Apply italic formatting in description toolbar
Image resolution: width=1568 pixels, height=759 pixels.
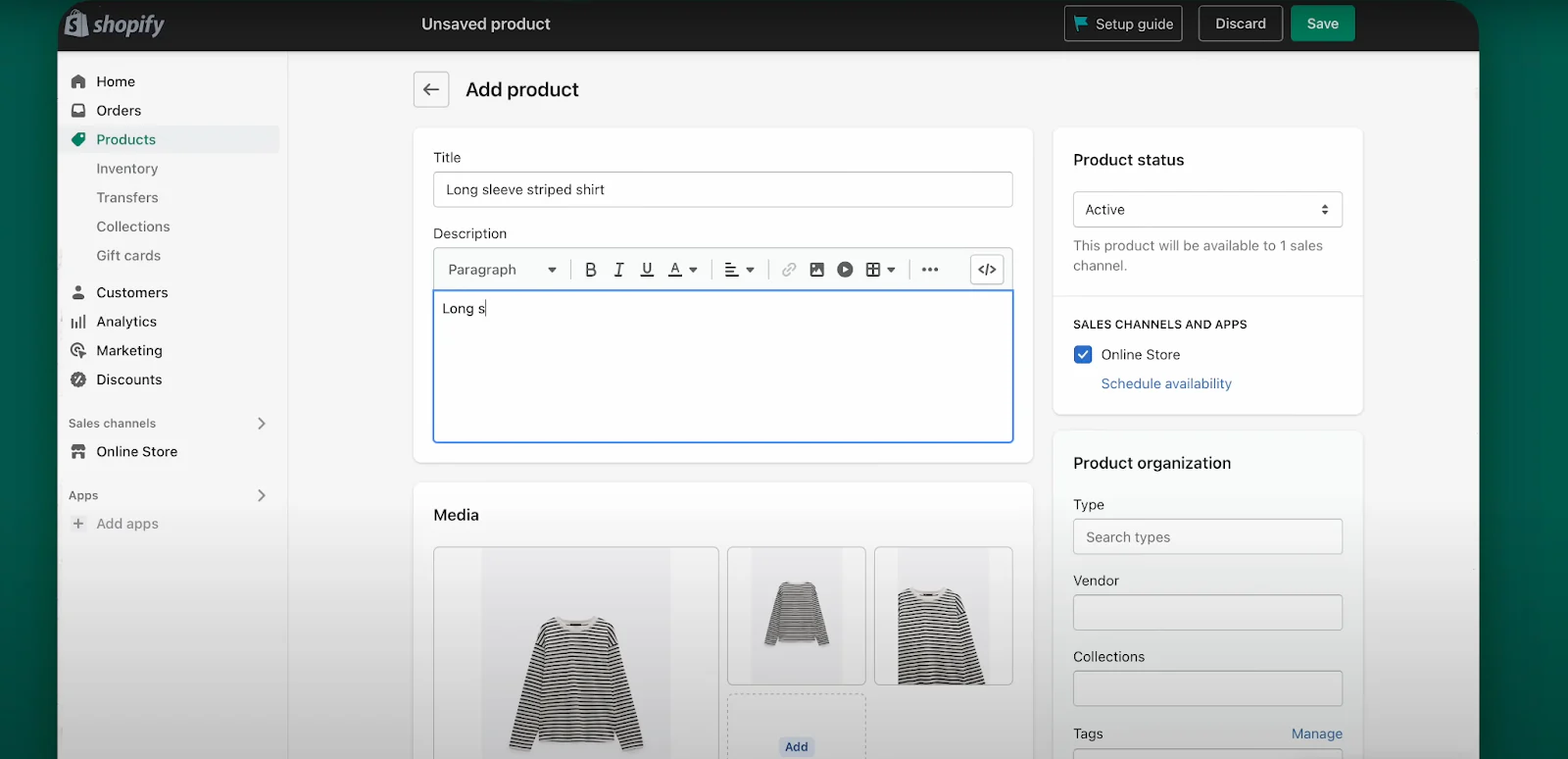click(618, 270)
